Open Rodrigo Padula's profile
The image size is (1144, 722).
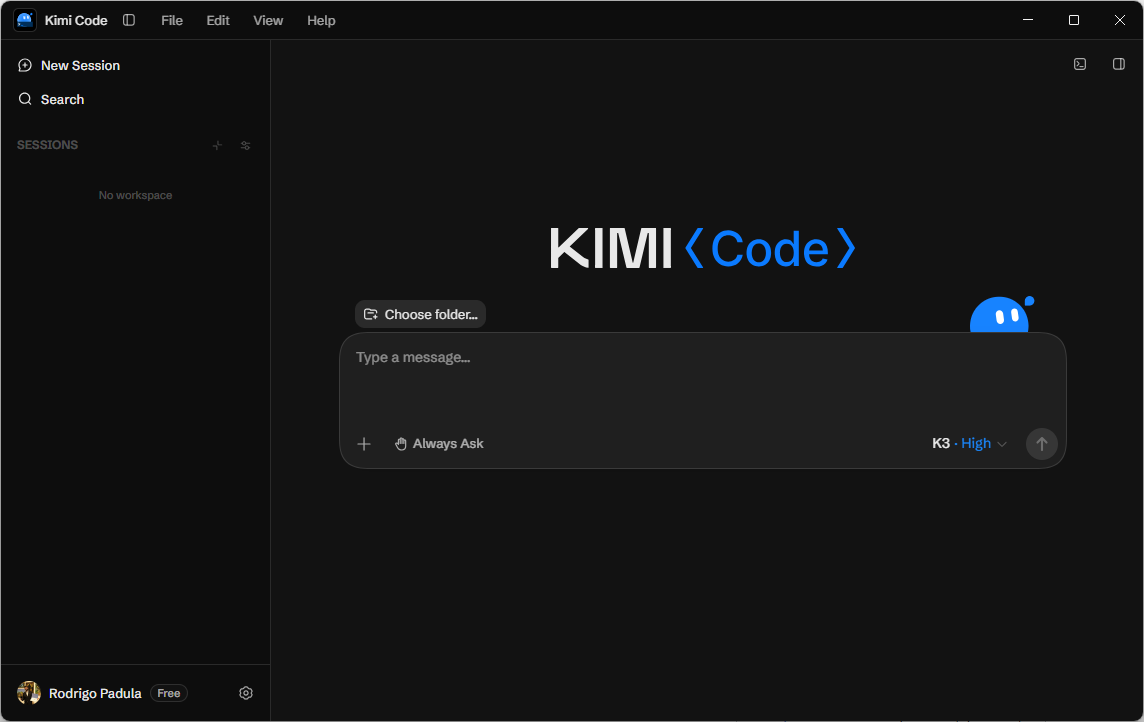point(95,694)
